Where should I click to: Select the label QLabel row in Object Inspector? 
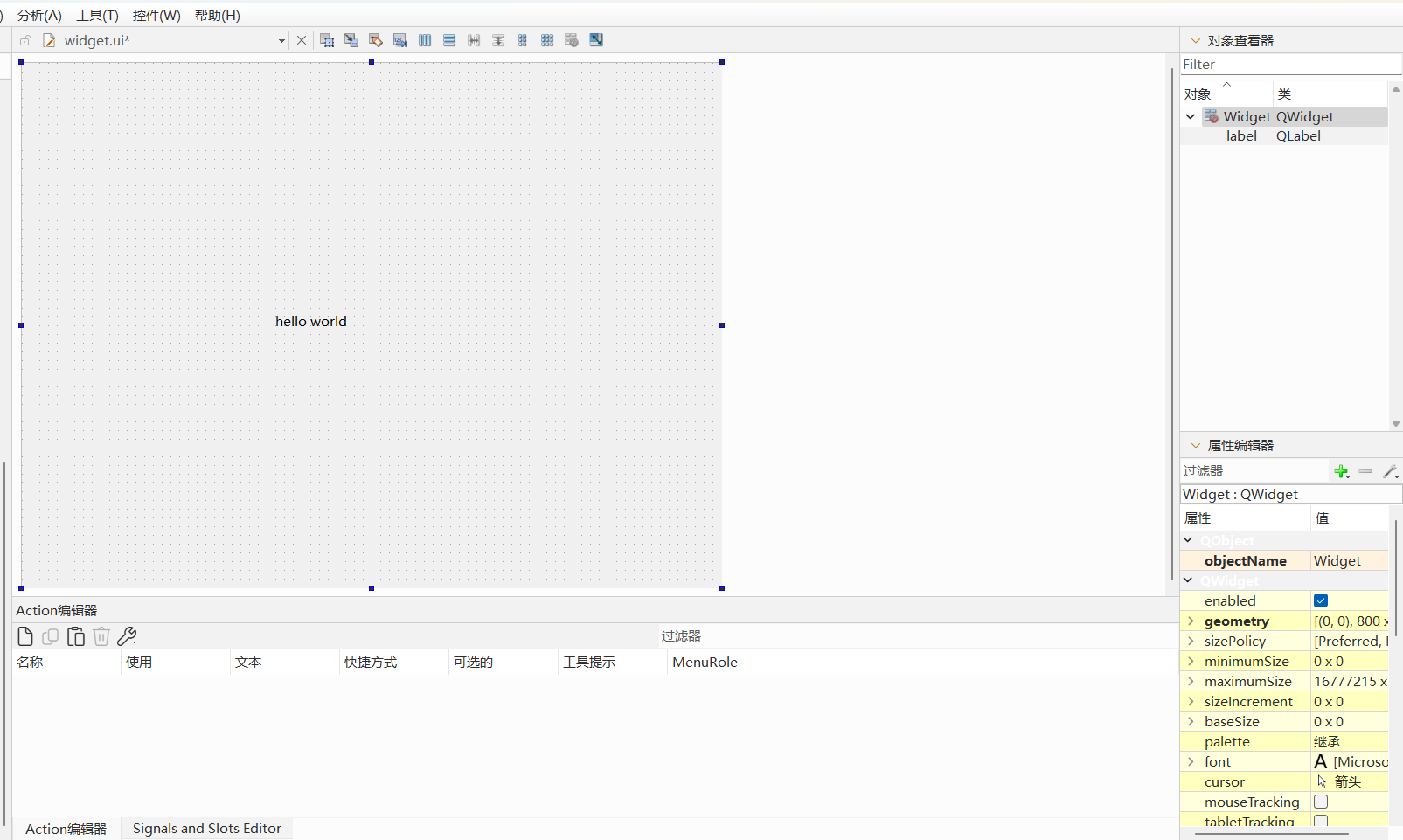[x=1284, y=135]
